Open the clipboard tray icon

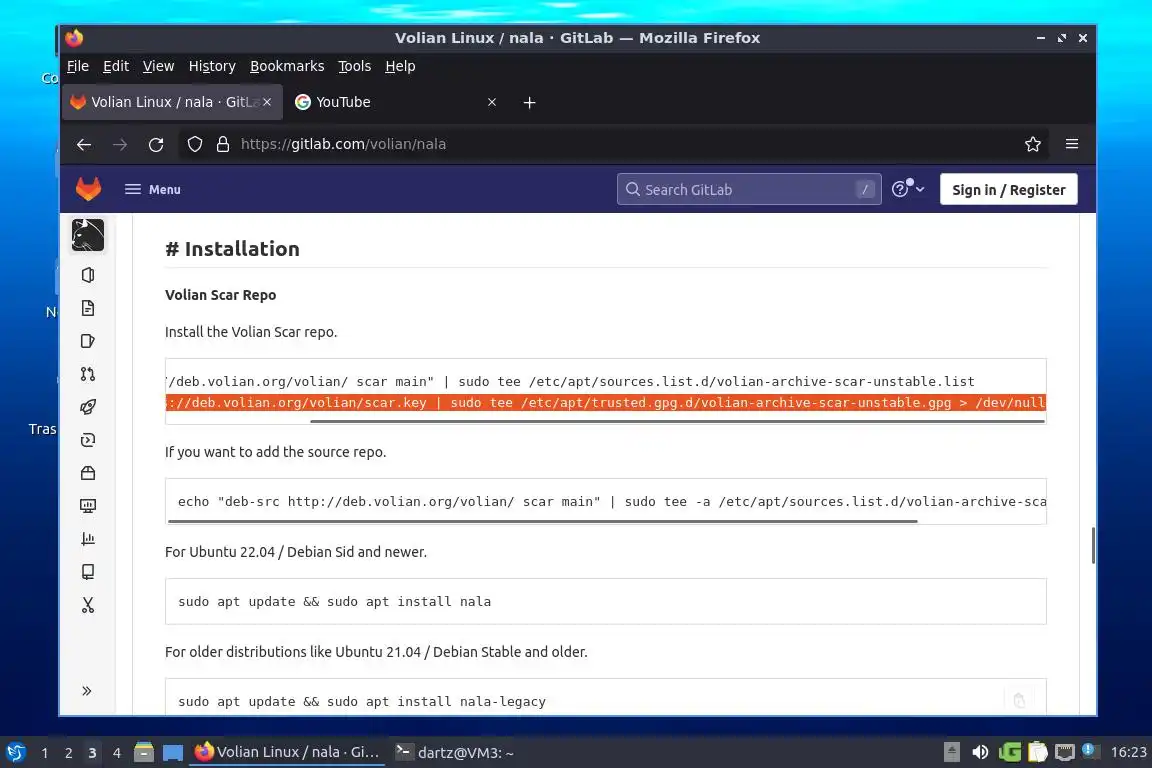[1037, 753]
